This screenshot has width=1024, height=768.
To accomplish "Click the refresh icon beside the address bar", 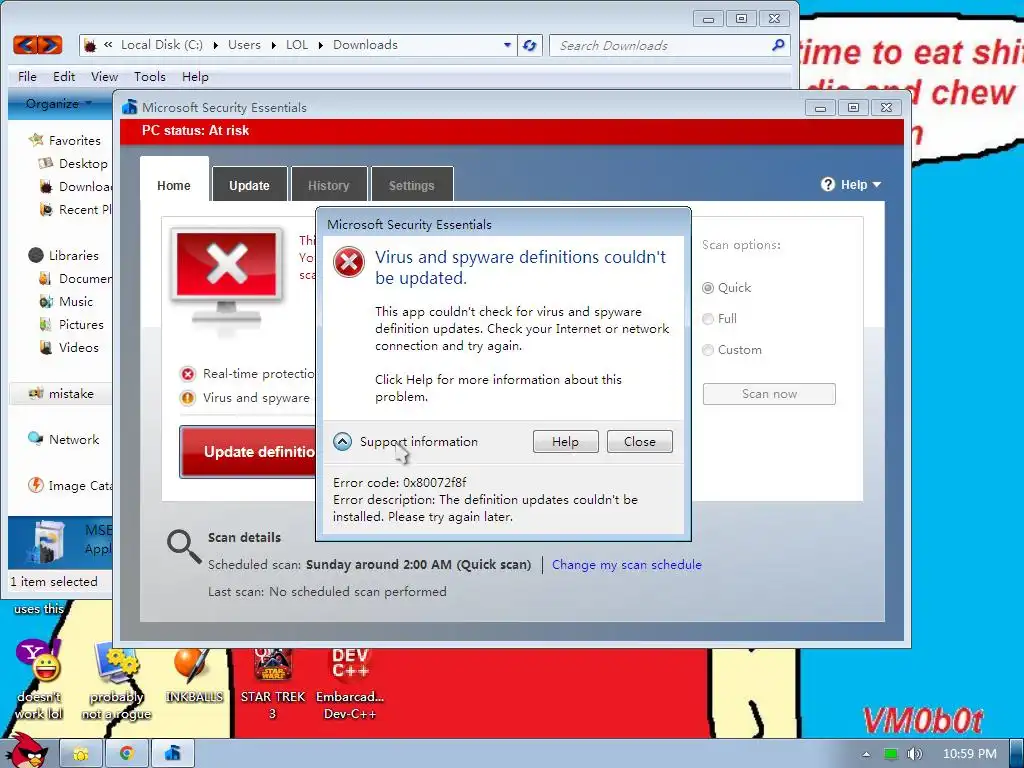I will click(x=530, y=45).
